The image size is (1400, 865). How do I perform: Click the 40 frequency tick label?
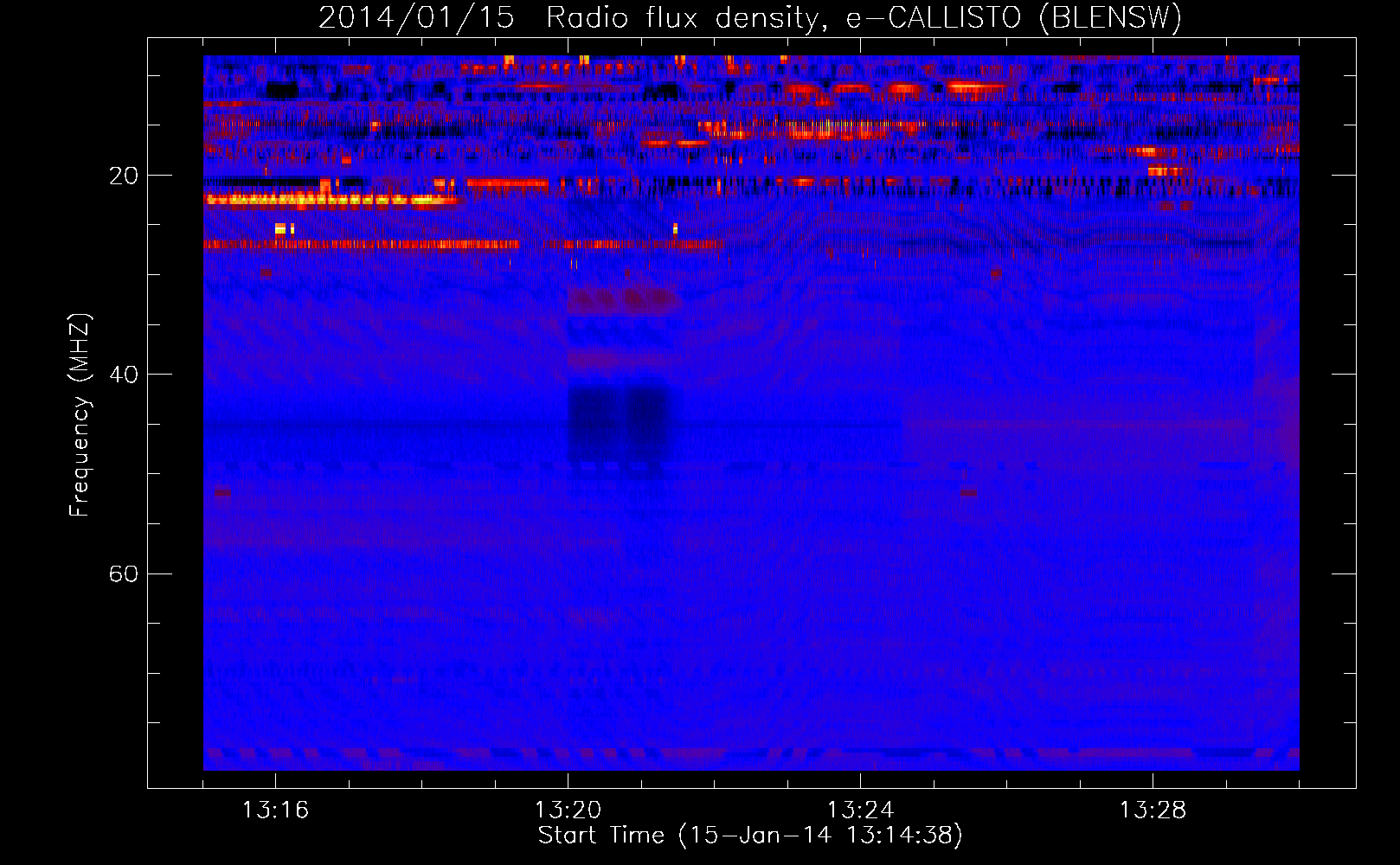click(124, 375)
